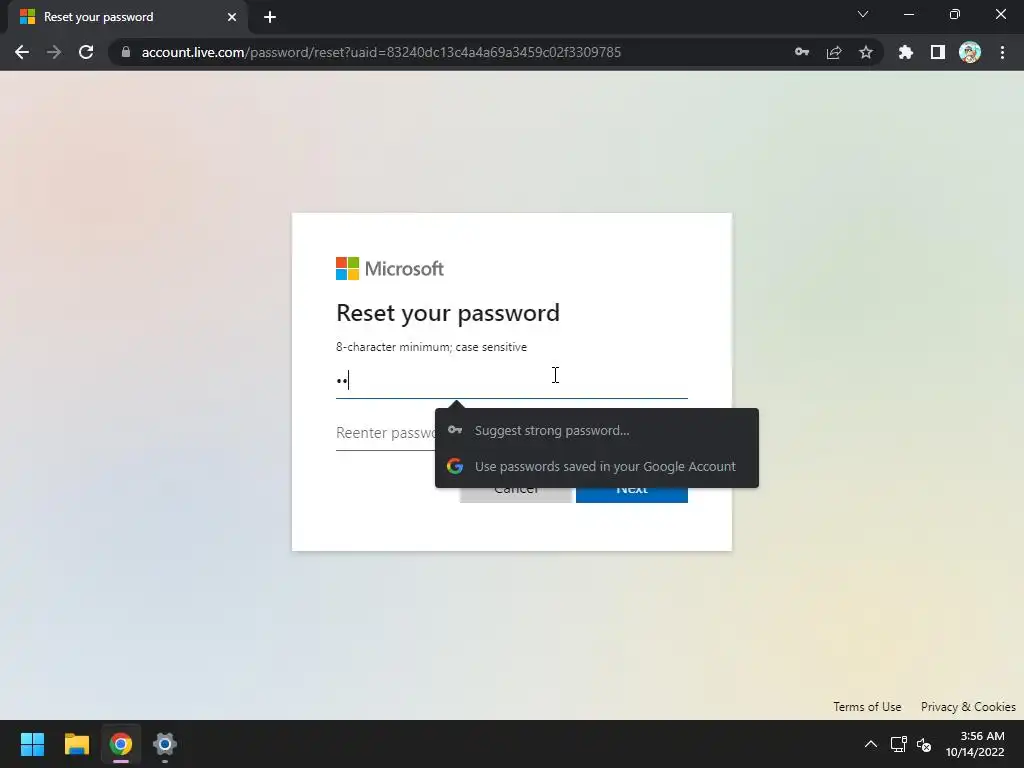This screenshot has height=768, width=1024.
Task: Open password manager key icon in address bar
Action: [802, 52]
